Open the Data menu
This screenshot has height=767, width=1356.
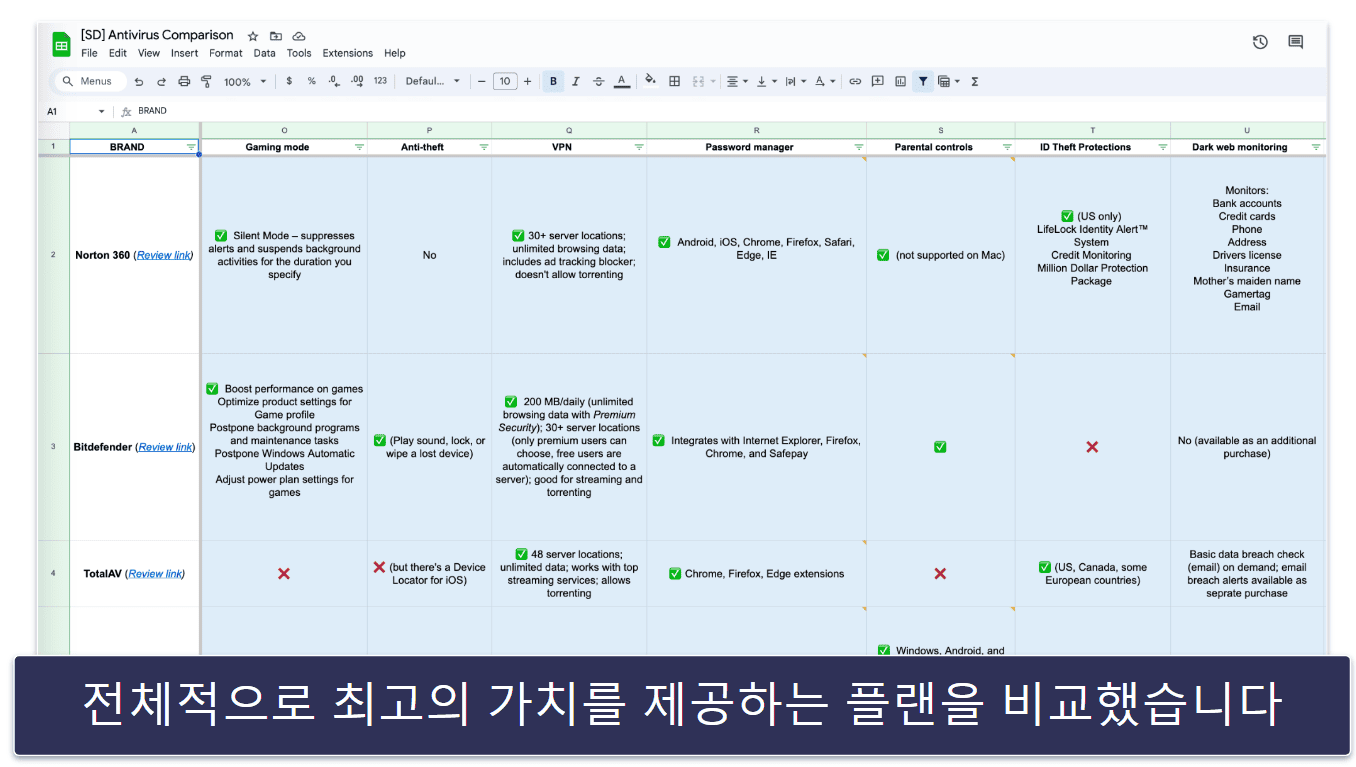pos(264,53)
